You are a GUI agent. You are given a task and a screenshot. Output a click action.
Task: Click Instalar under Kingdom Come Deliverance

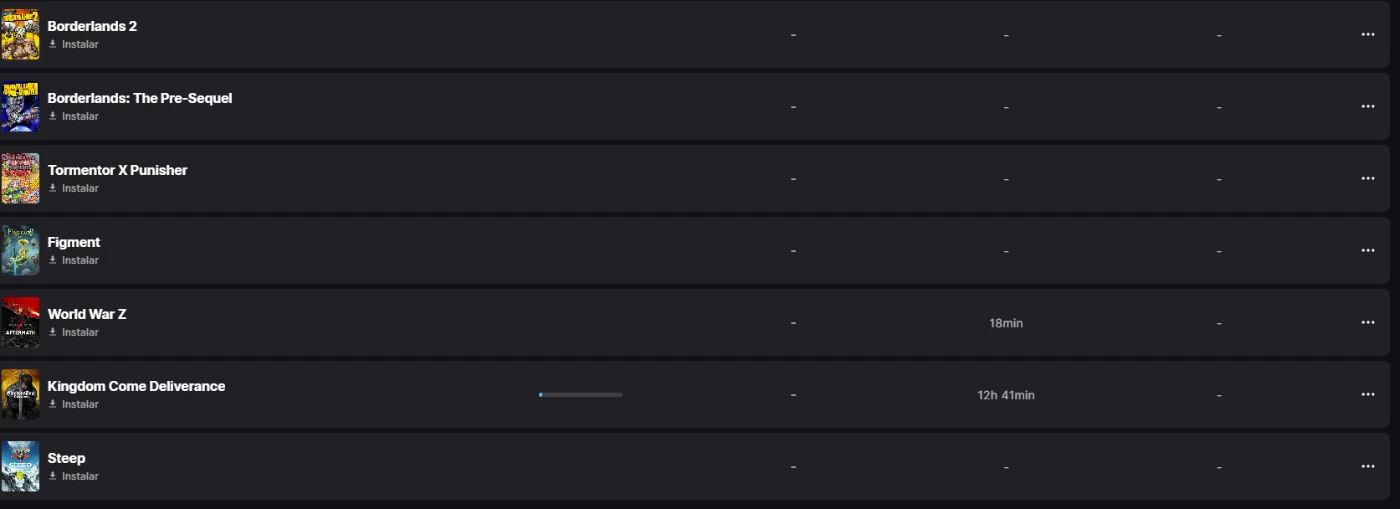point(74,404)
